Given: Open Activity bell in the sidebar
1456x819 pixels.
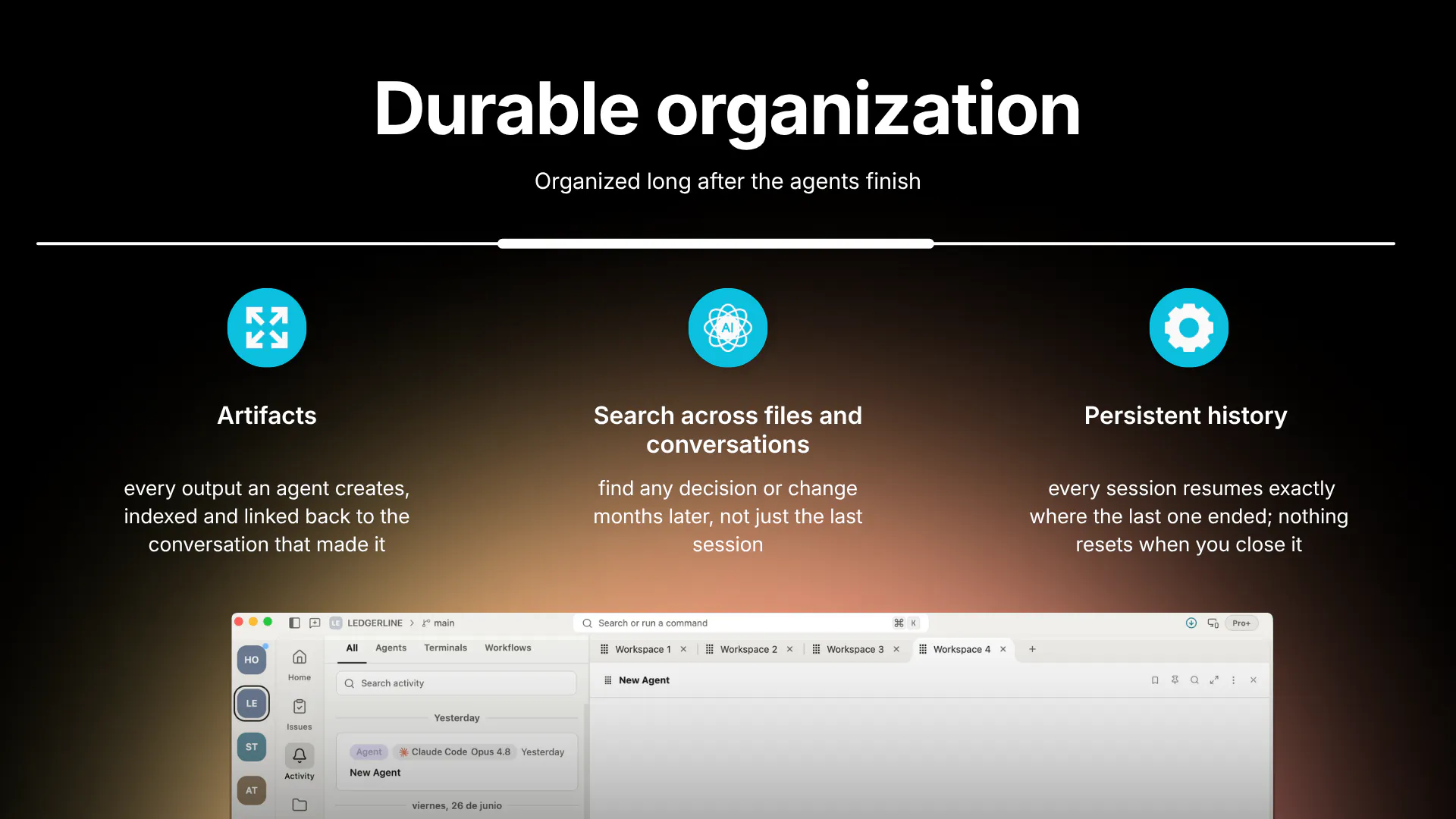Looking at the screenshot, I should 300,763.
